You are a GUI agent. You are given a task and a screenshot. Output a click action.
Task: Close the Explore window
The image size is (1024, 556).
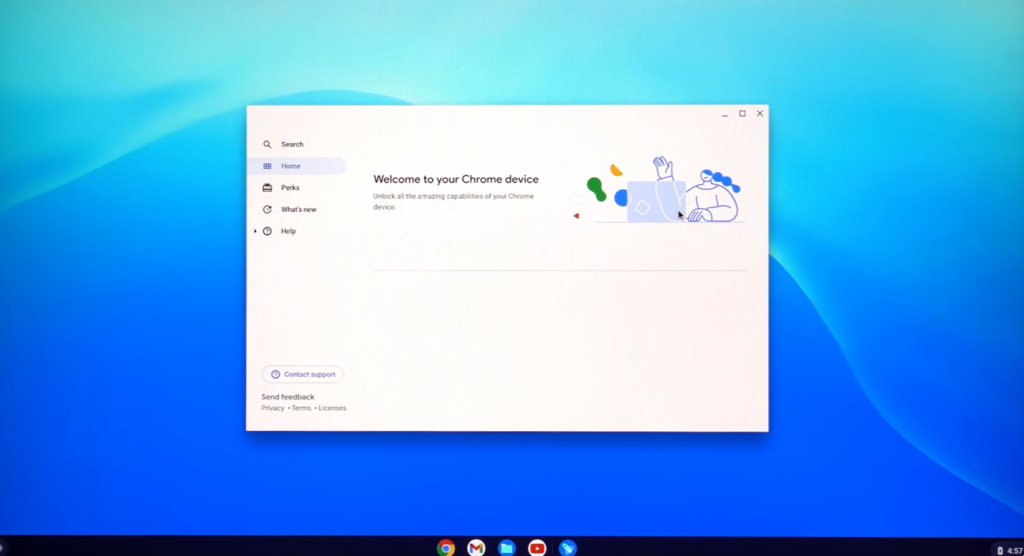pyautogui.click(x=760, y=114)
